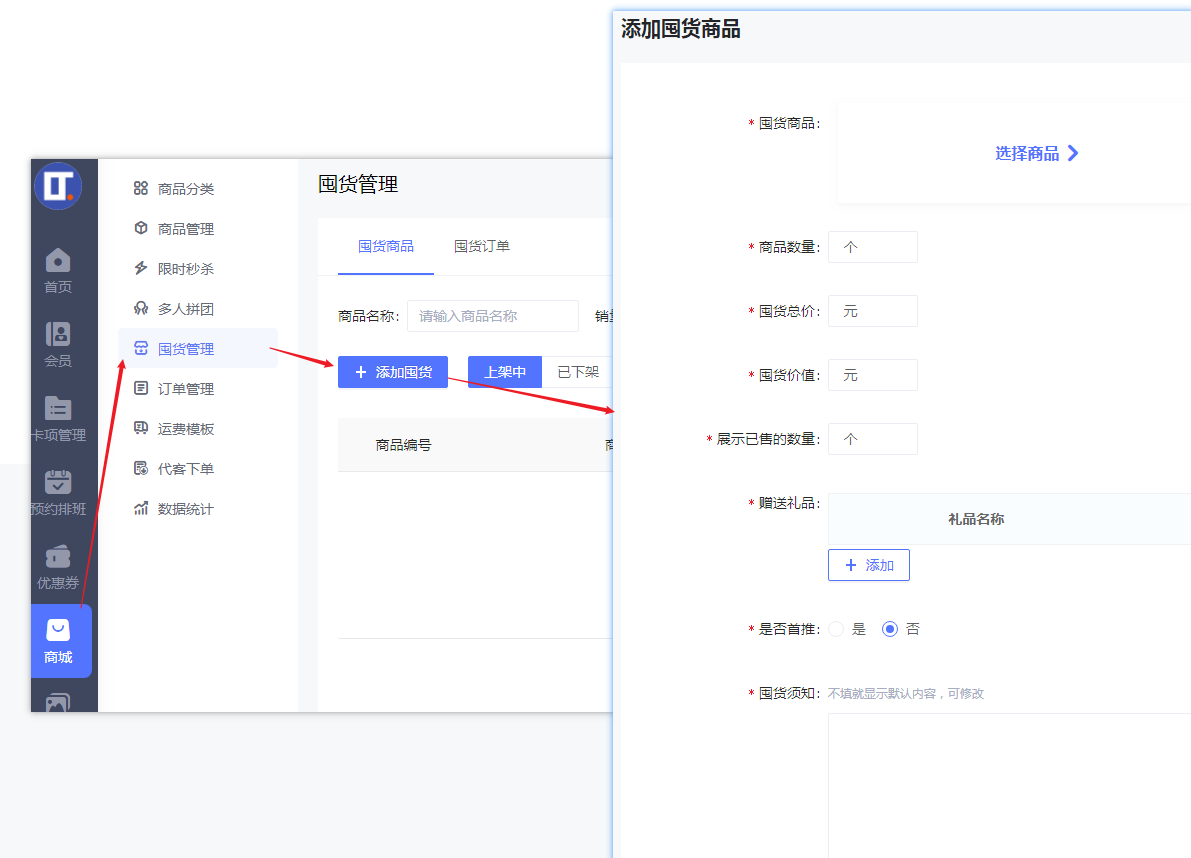Viewport: 1191px width, 858px height.
Task: Open the 选择商品 picker
Action: point(1037,153)
